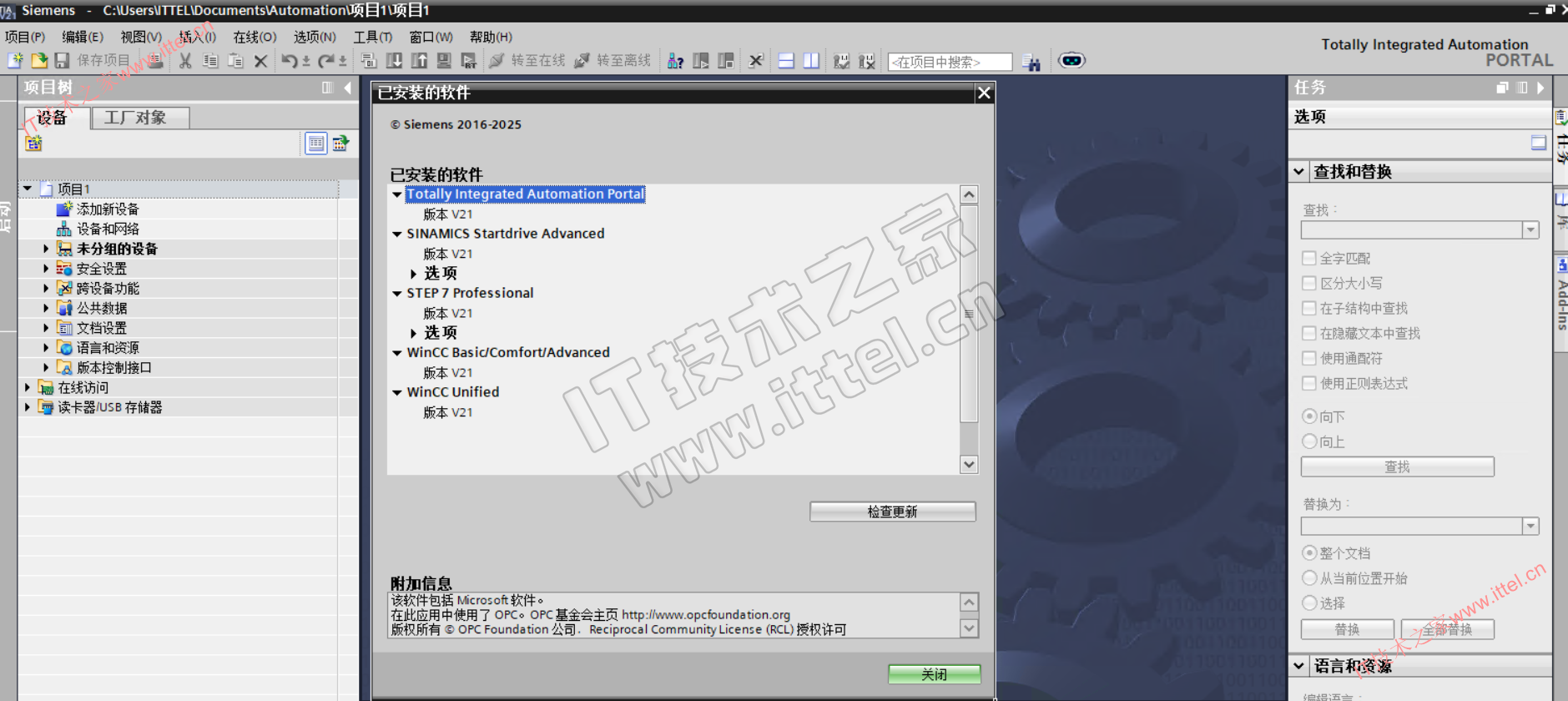This screenshot has height=701, width=1568.
Task: Open the 在线(O) menu
Action: click(255, 37)
